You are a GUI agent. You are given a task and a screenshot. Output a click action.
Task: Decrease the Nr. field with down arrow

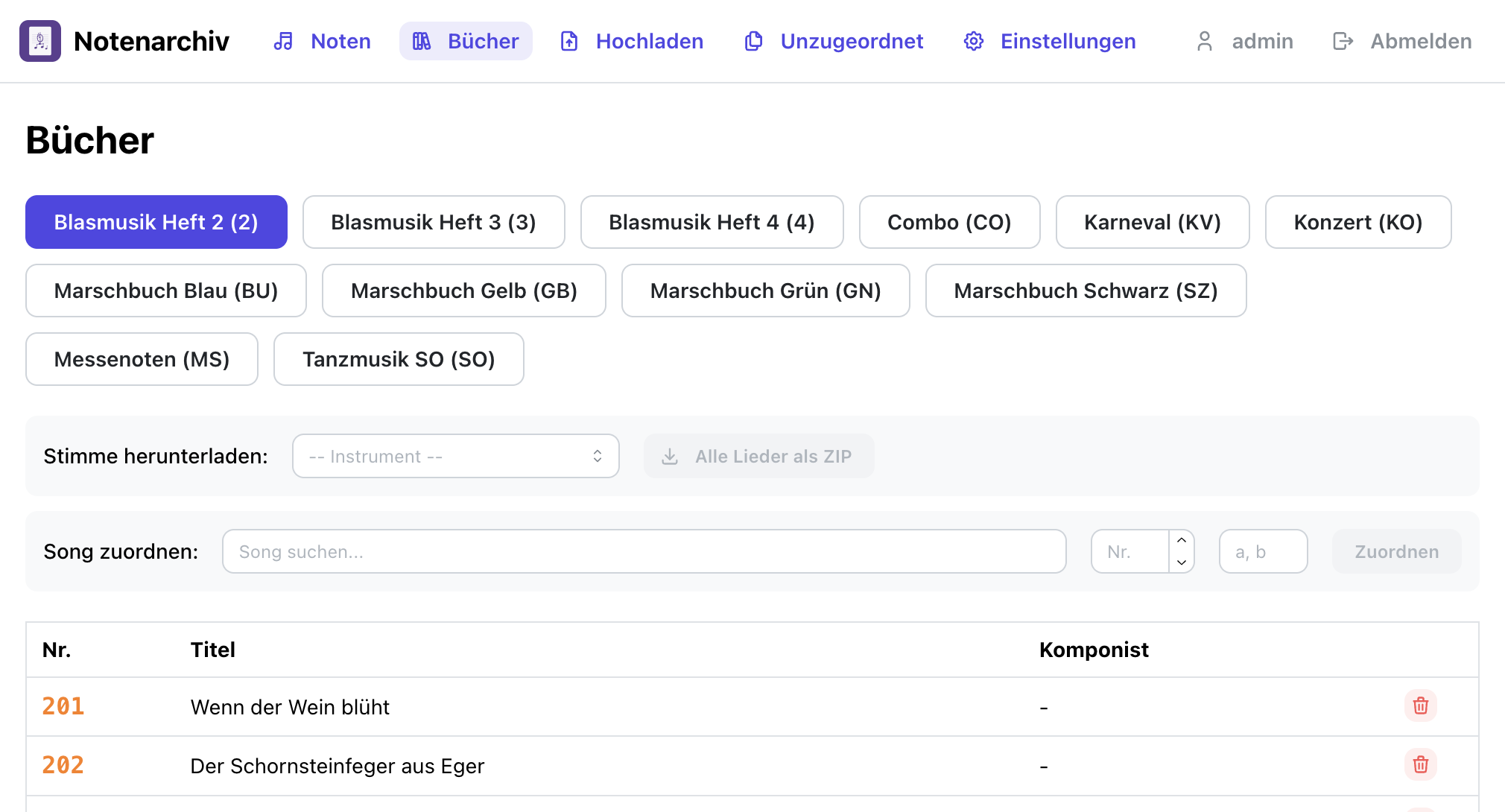click(x=1182, y=562)
